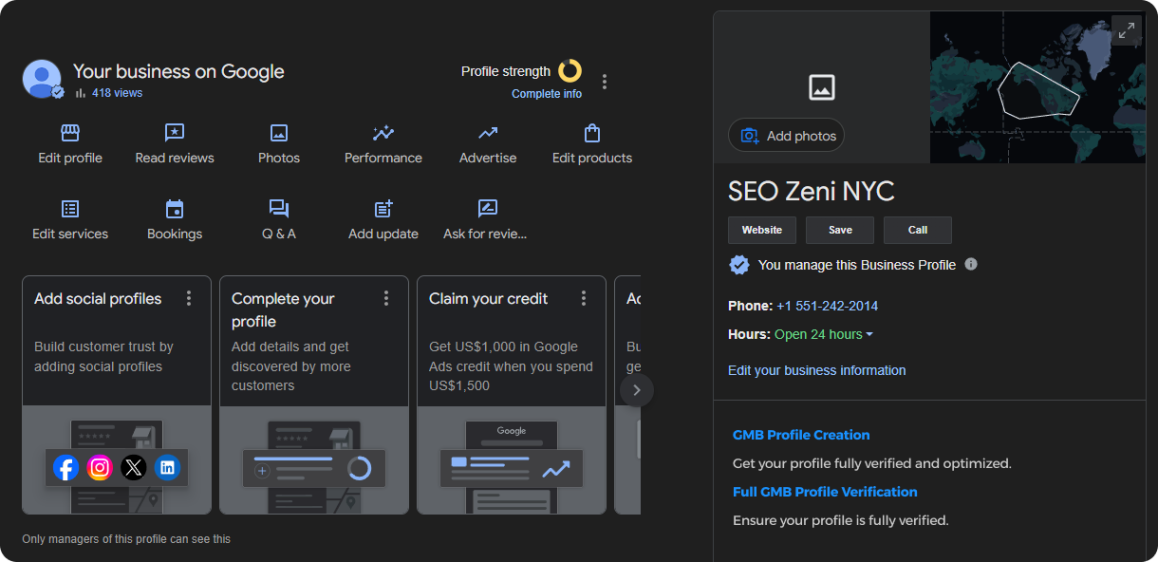Open the Q & A chat icon
The width and height of the screenshot is (1158, 562).
[279, 209]
